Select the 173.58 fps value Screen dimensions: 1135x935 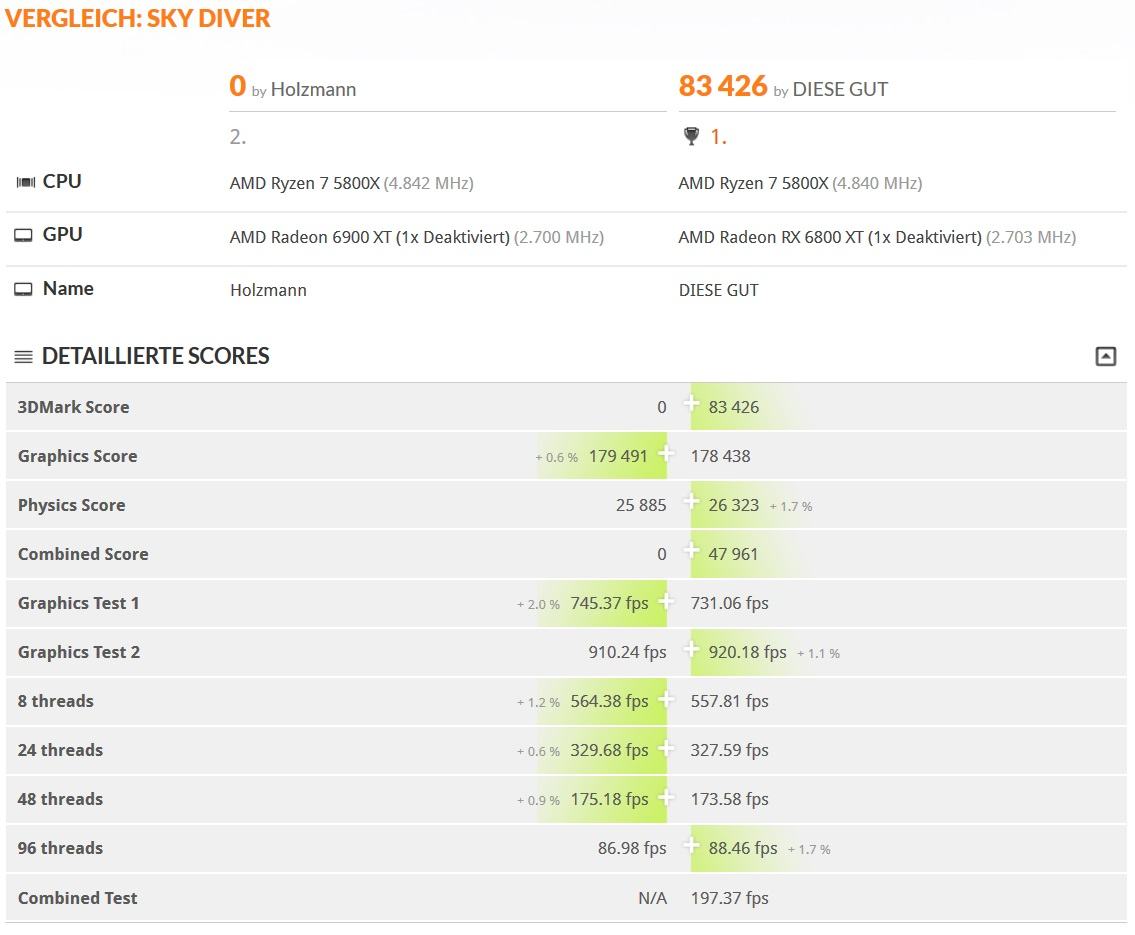click(730, 799)
